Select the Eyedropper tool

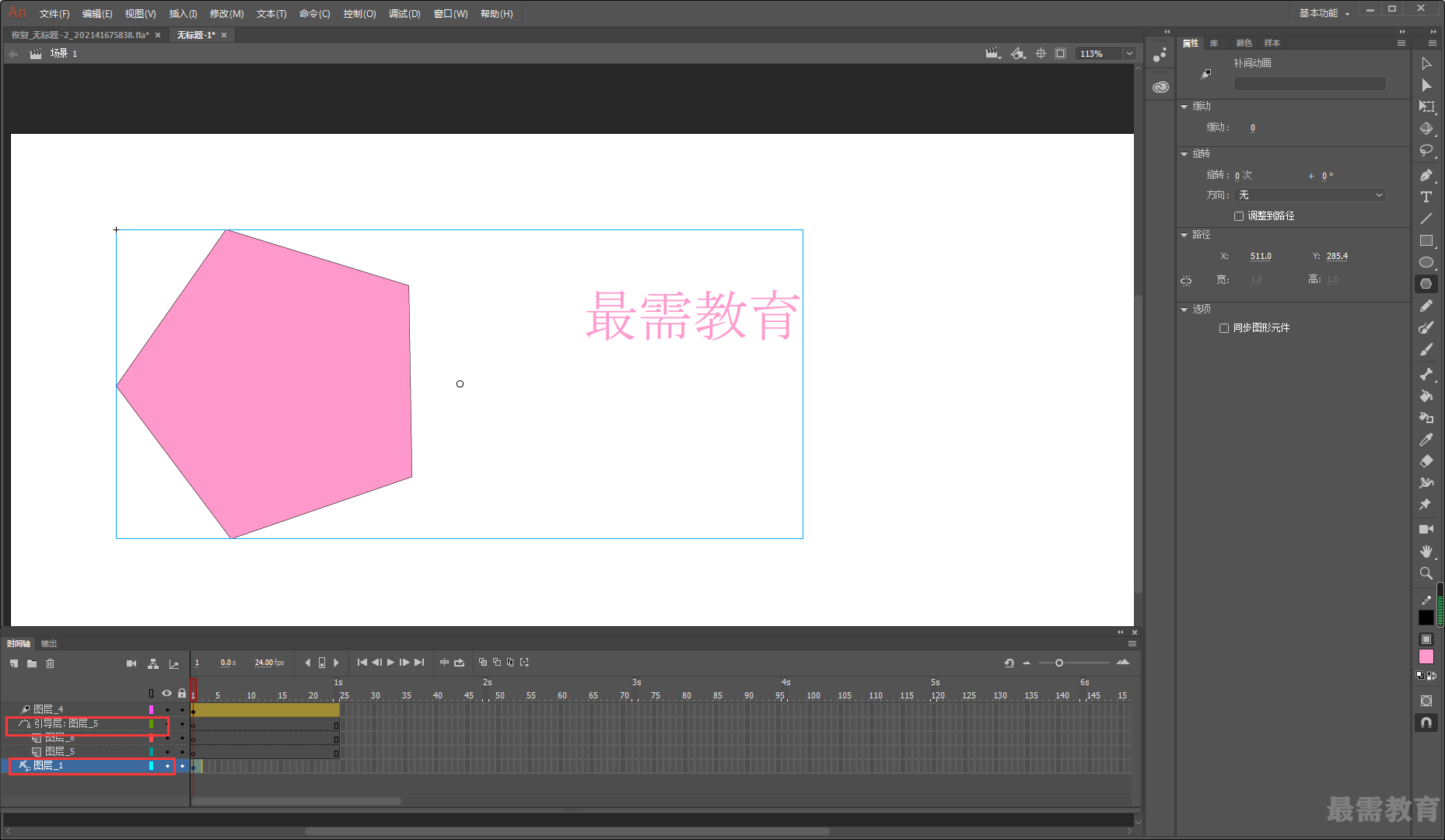1426,439
